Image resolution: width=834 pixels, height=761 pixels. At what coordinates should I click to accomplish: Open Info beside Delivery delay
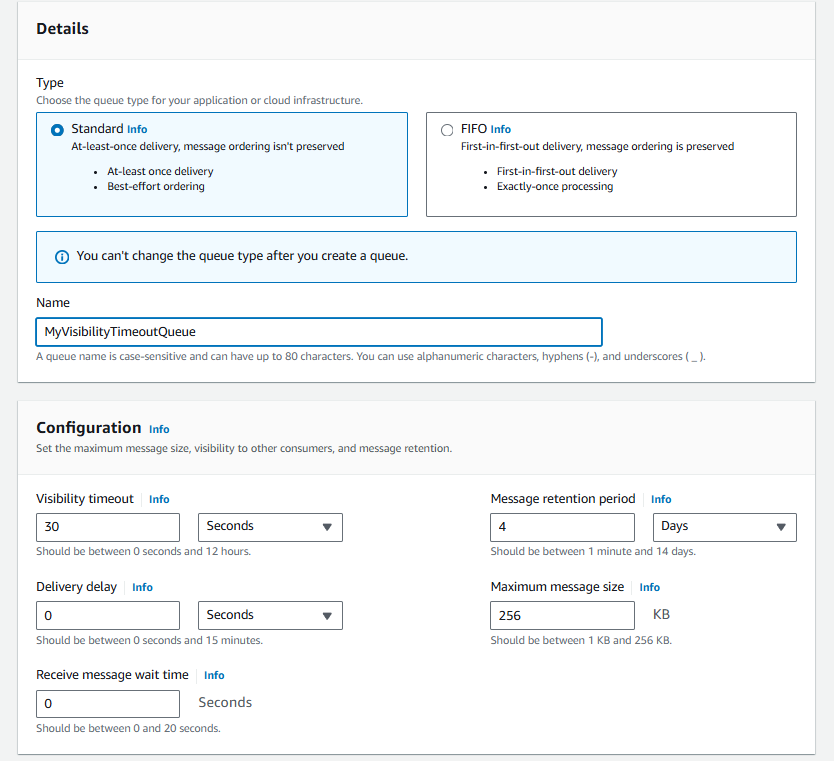click(142, 587)
